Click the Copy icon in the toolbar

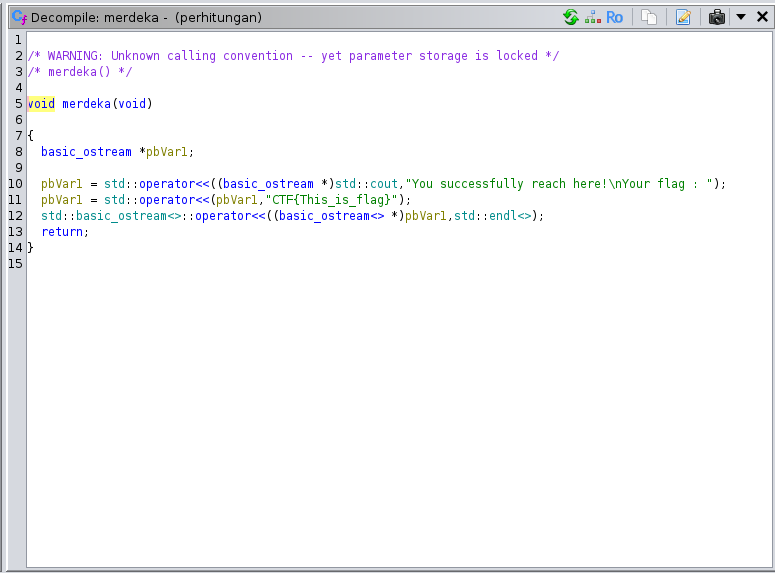pyautogui.click(x=650, y=17)
